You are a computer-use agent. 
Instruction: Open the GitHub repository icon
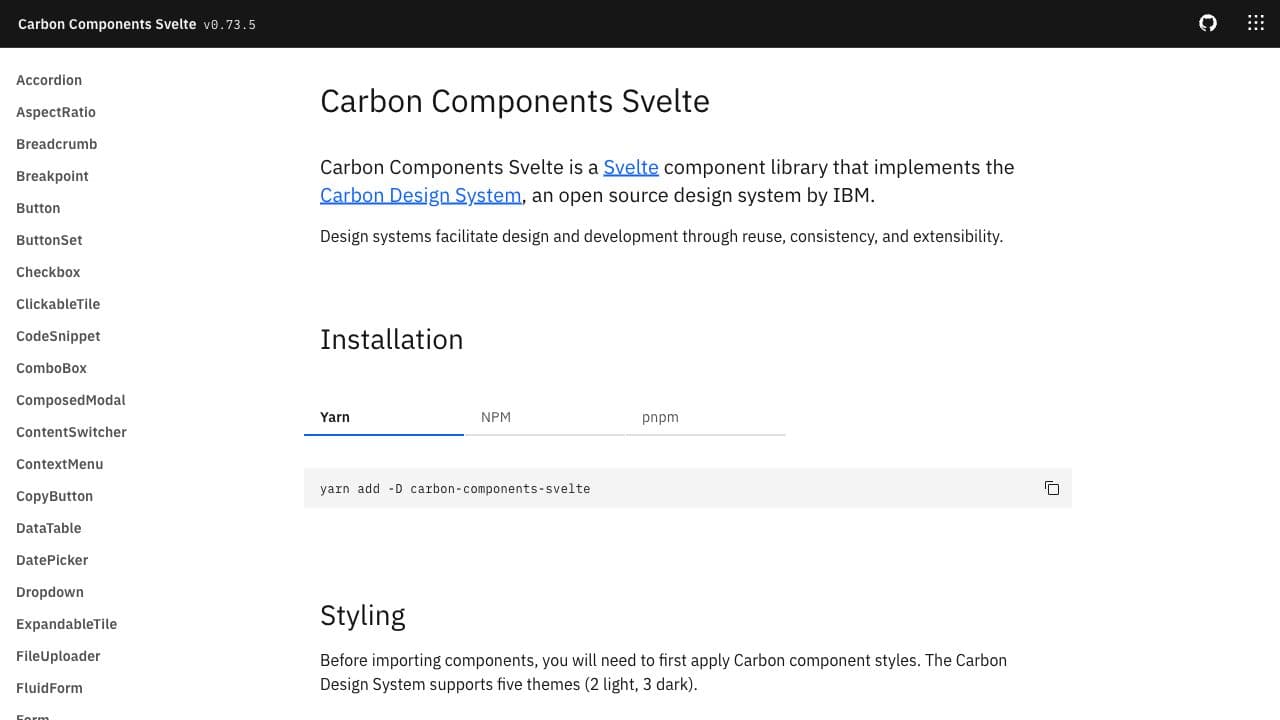point(1208,23)
